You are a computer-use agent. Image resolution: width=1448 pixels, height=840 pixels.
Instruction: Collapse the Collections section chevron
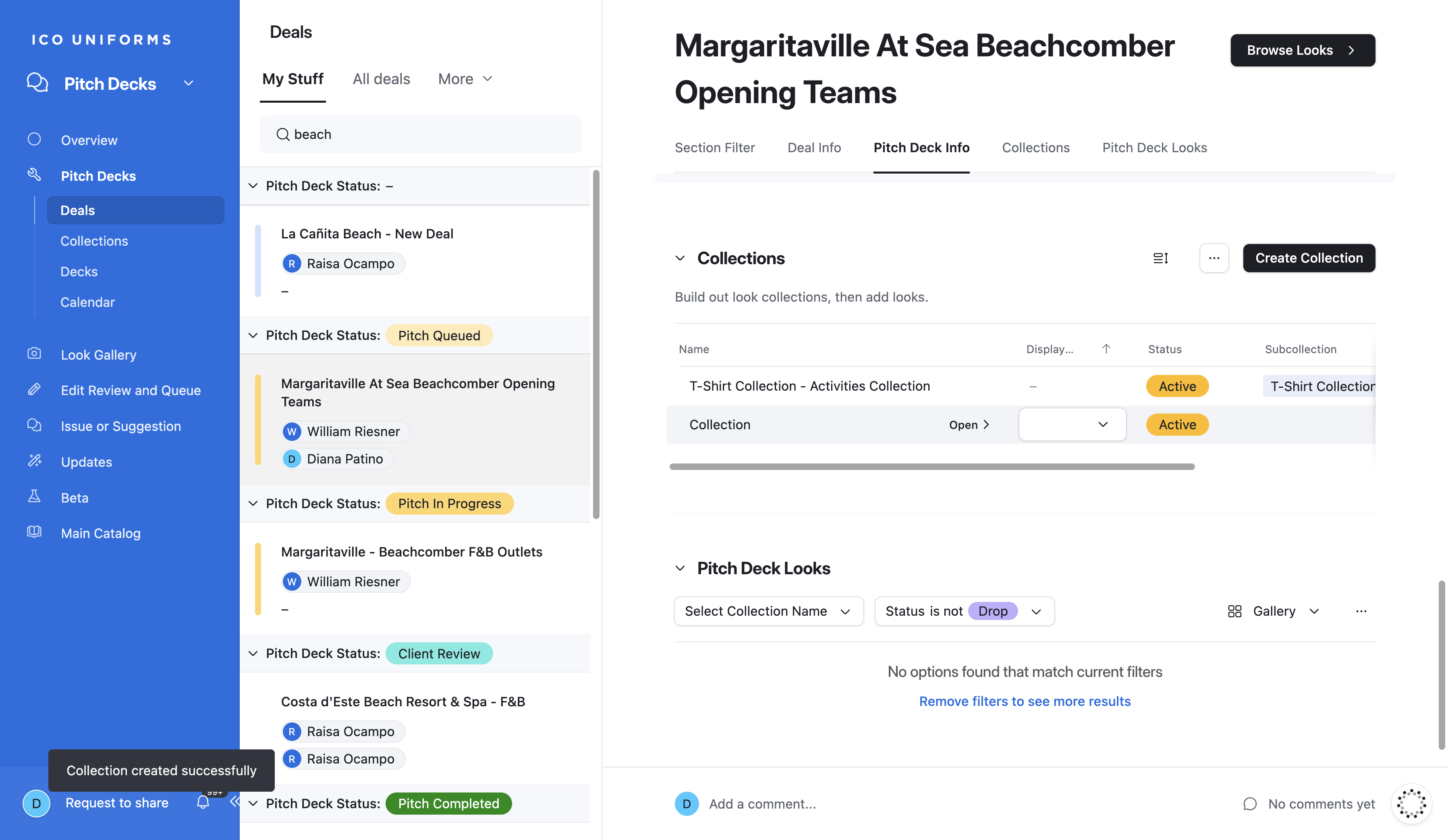[x=680, y=258]
